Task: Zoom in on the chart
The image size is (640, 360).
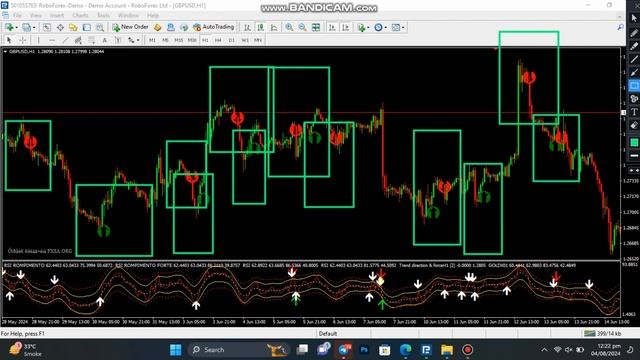Action: click(289, 27)
